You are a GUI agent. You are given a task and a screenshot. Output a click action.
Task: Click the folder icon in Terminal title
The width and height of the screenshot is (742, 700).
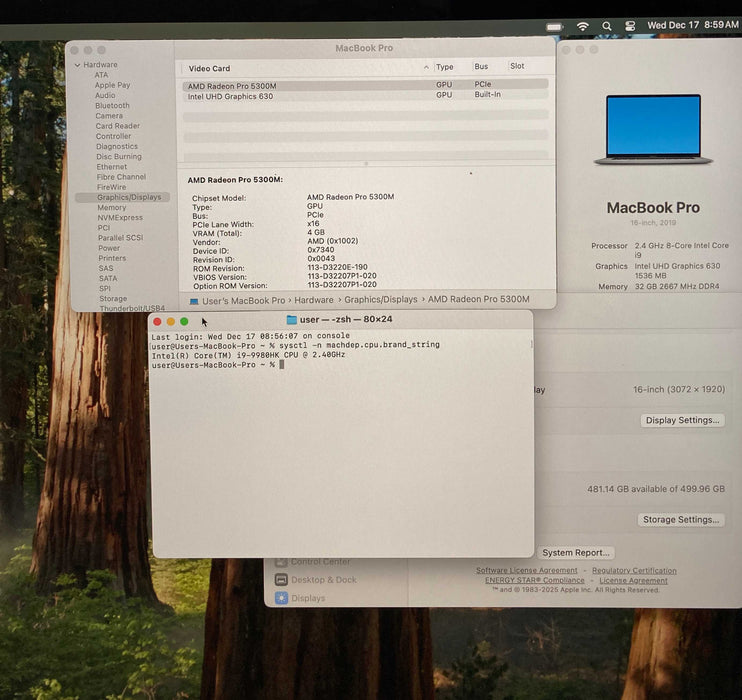coord(292,320)
